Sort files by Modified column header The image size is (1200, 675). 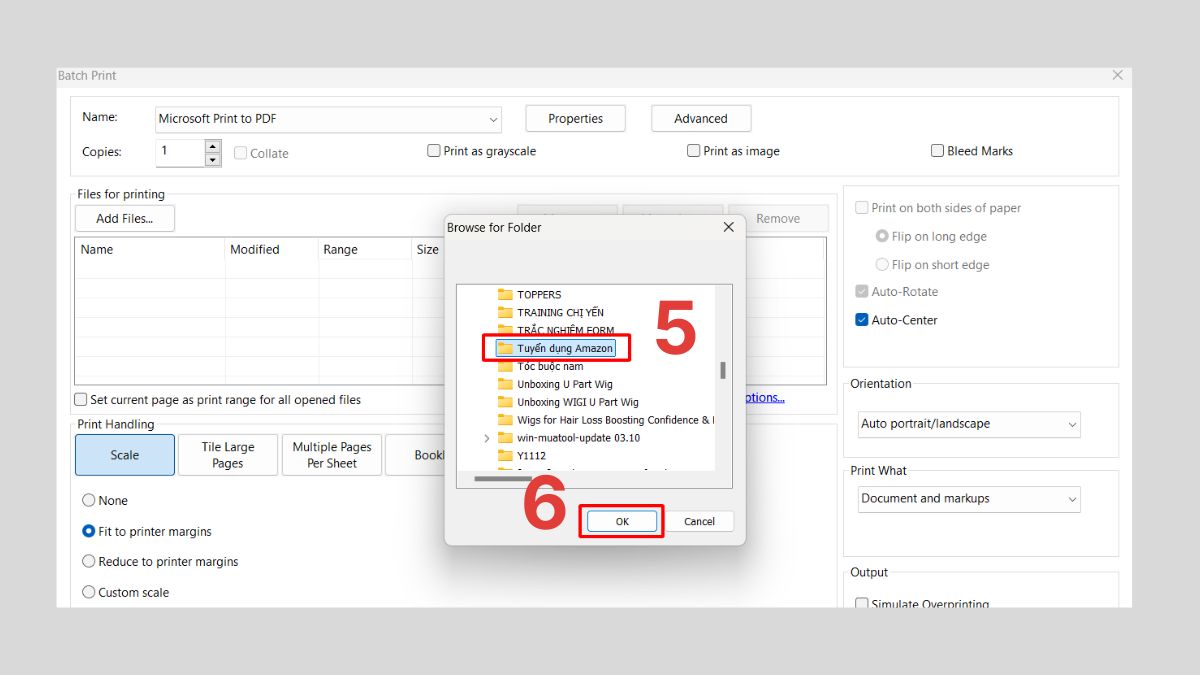pos(272,250)
